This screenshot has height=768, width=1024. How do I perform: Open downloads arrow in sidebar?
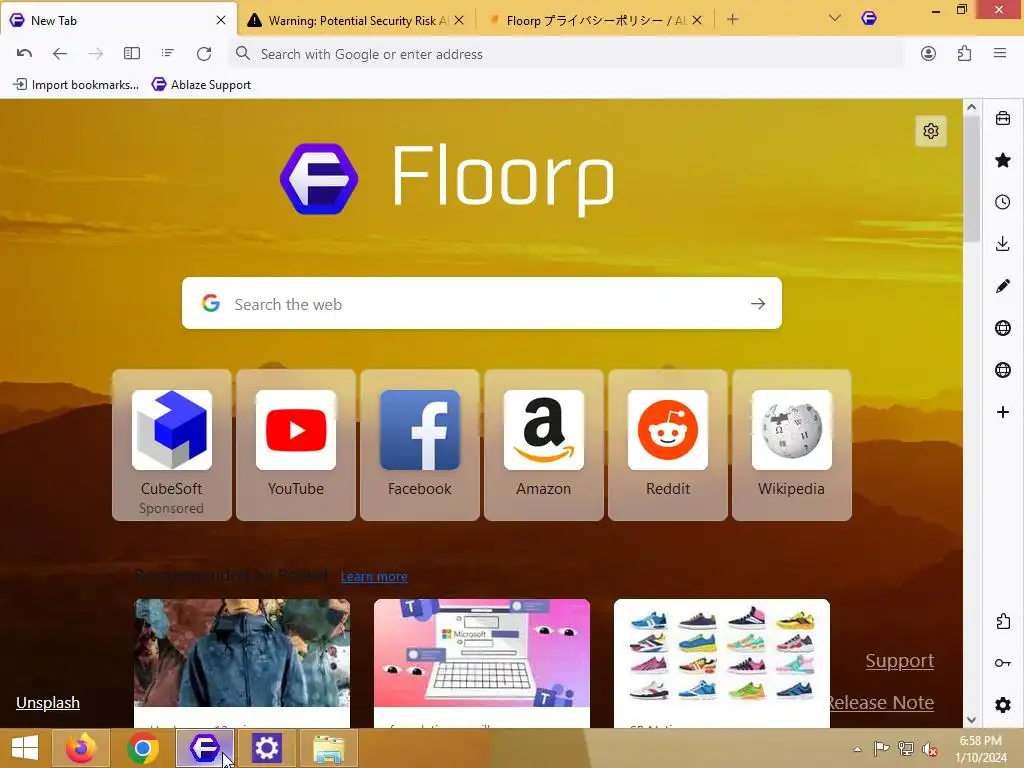[1003, 244]
